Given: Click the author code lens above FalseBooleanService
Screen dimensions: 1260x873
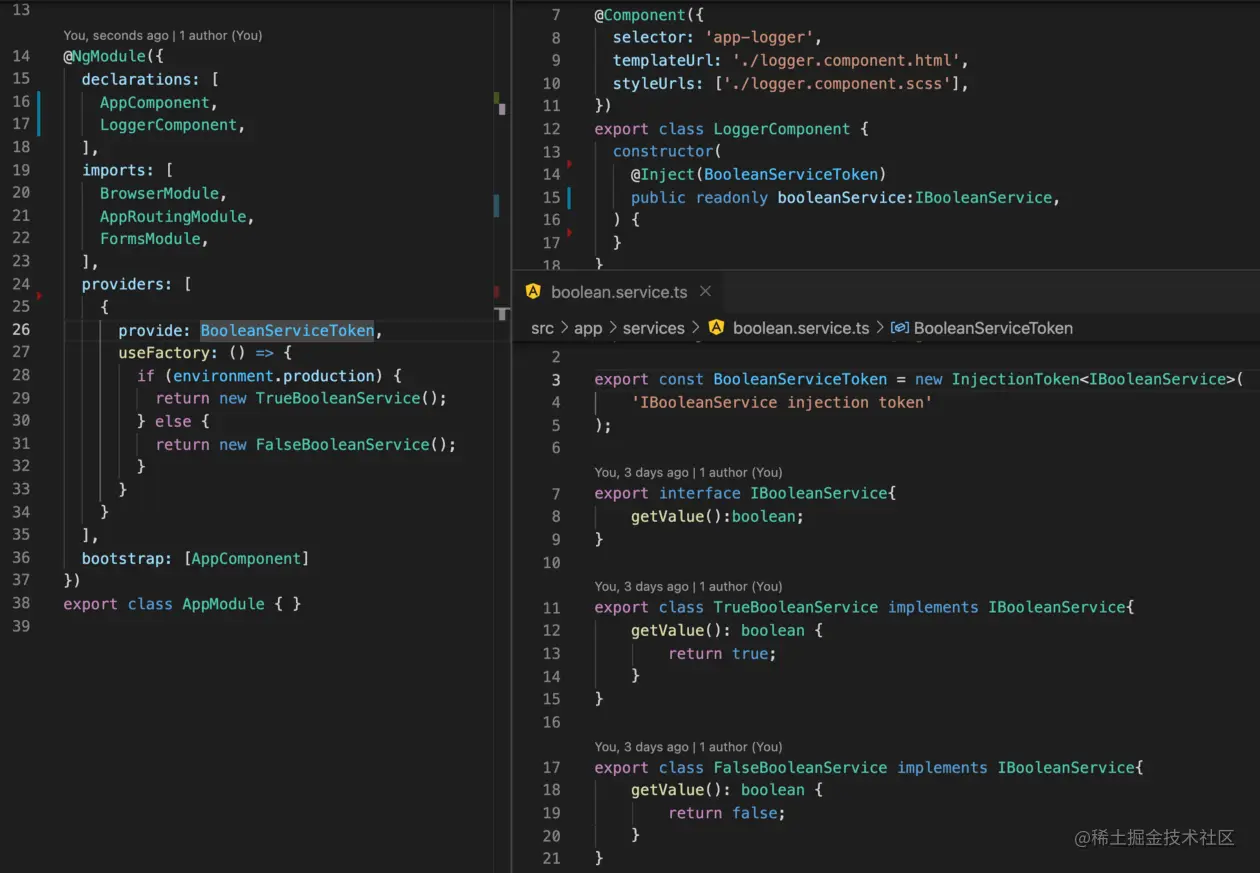Looking at the screenshot, I should [x=688, y=747].
